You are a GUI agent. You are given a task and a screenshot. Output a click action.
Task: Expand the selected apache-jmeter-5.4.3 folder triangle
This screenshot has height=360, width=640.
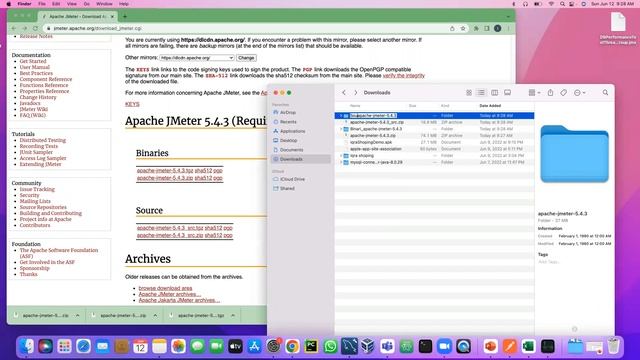point(341,116)
